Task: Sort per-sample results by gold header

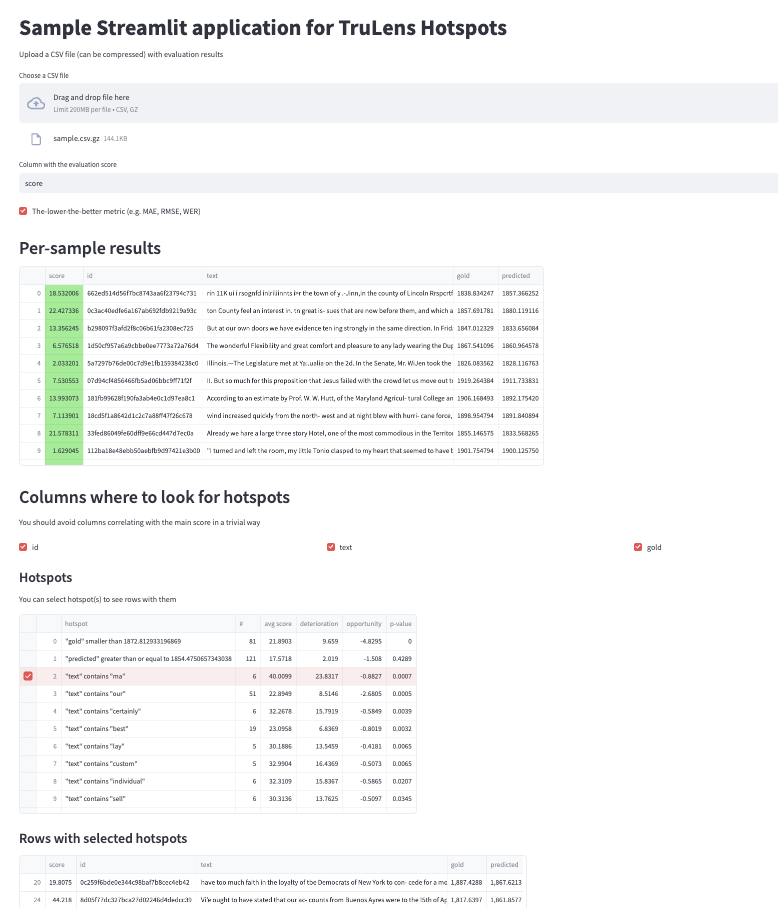Action: [x=476, y=276]
